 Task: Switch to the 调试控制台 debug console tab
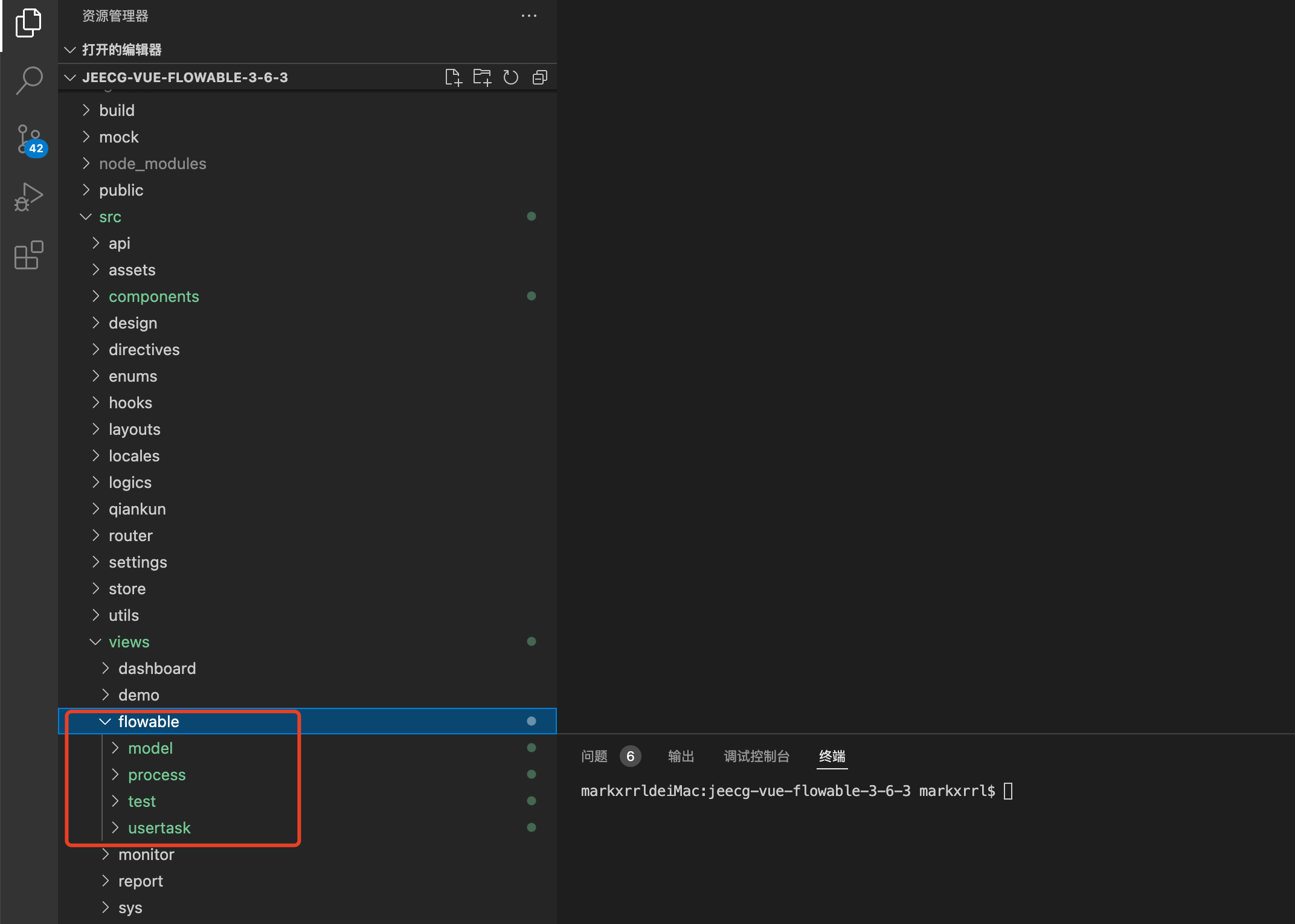coord(757,756)
